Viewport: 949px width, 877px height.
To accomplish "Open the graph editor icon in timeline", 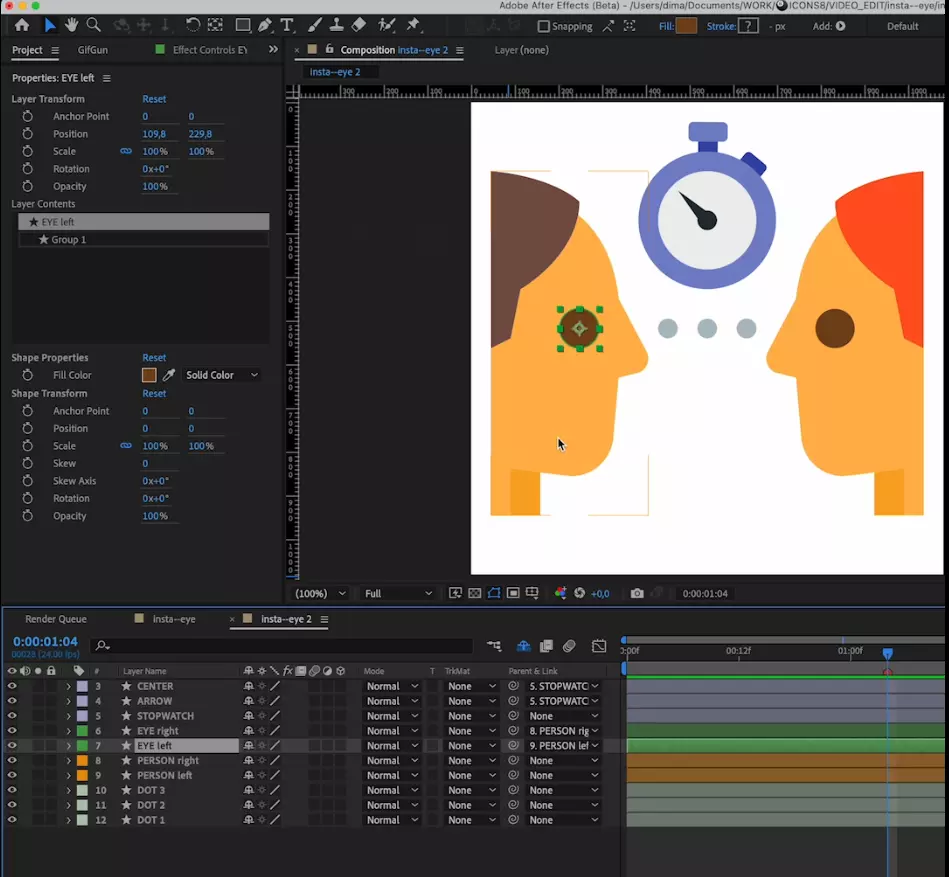I will (x=599, y=646).
